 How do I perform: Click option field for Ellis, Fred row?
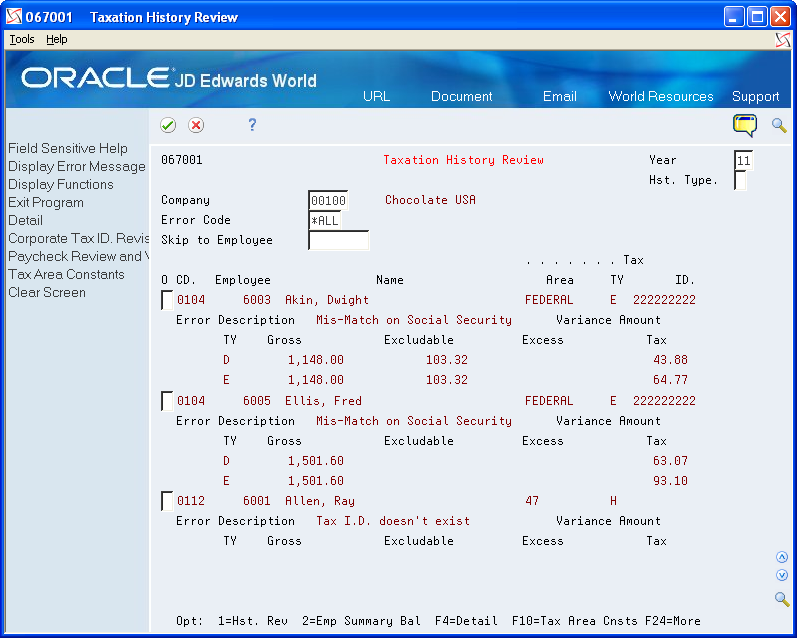click(x=167, y=401)
